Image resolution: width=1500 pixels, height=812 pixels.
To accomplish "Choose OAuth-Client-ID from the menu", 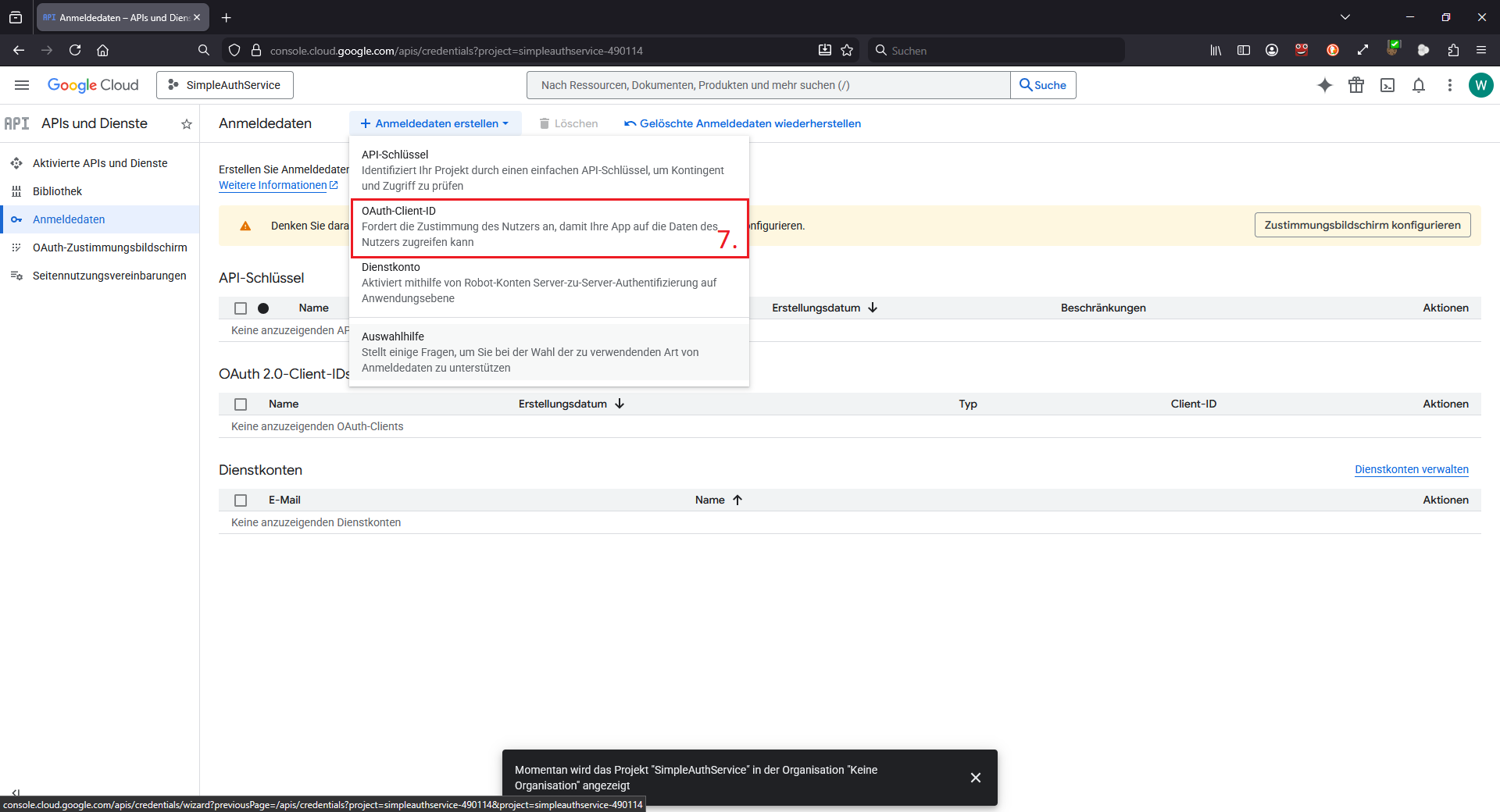I will 549,226.
